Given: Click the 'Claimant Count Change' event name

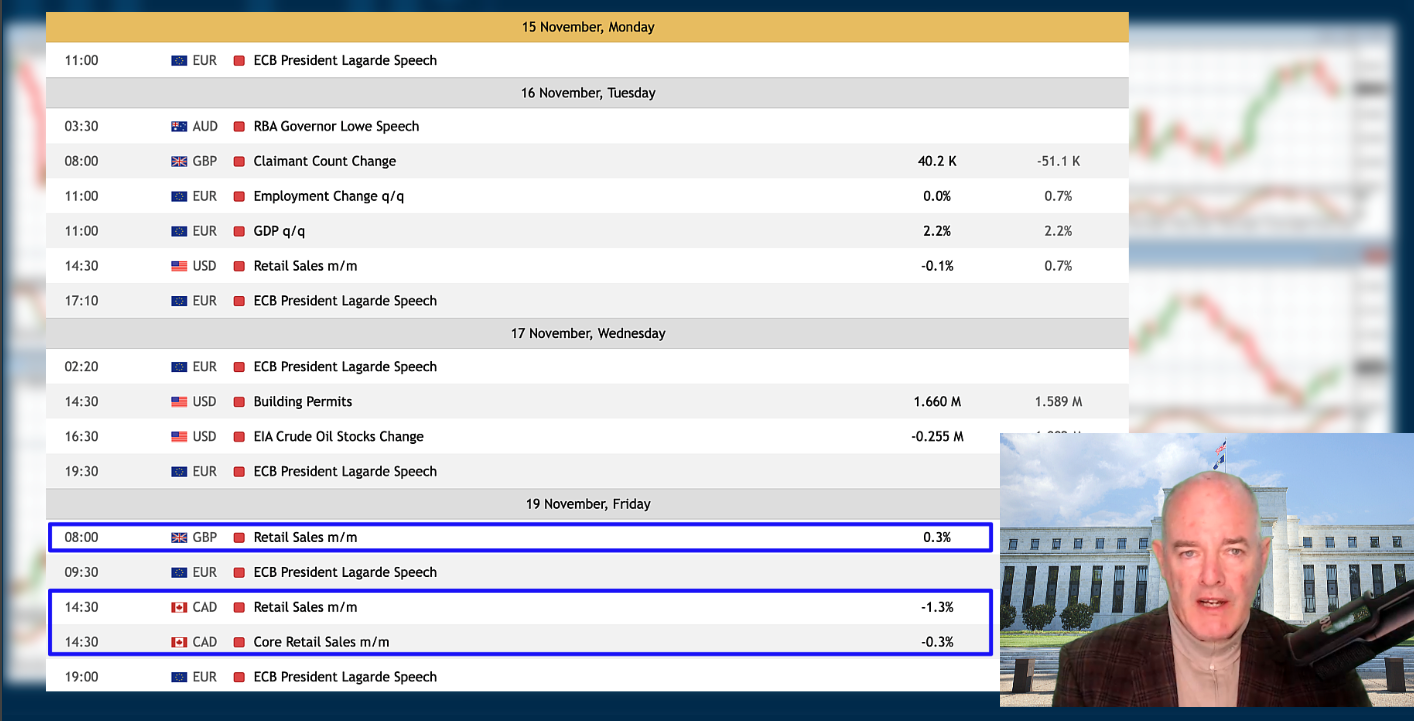Looking at the screenshot, I should (325, 161).
